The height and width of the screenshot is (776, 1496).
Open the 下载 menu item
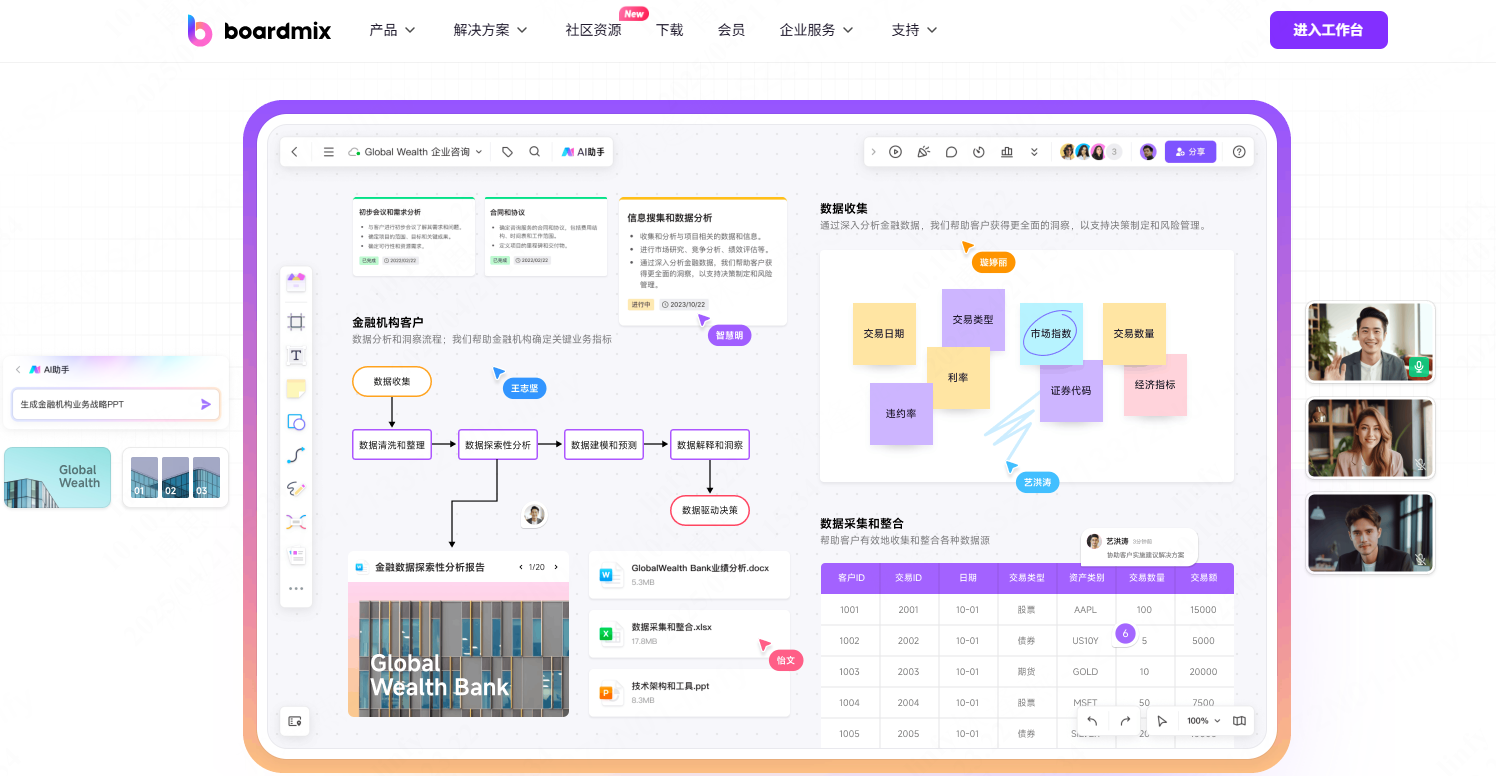point(670,30)
